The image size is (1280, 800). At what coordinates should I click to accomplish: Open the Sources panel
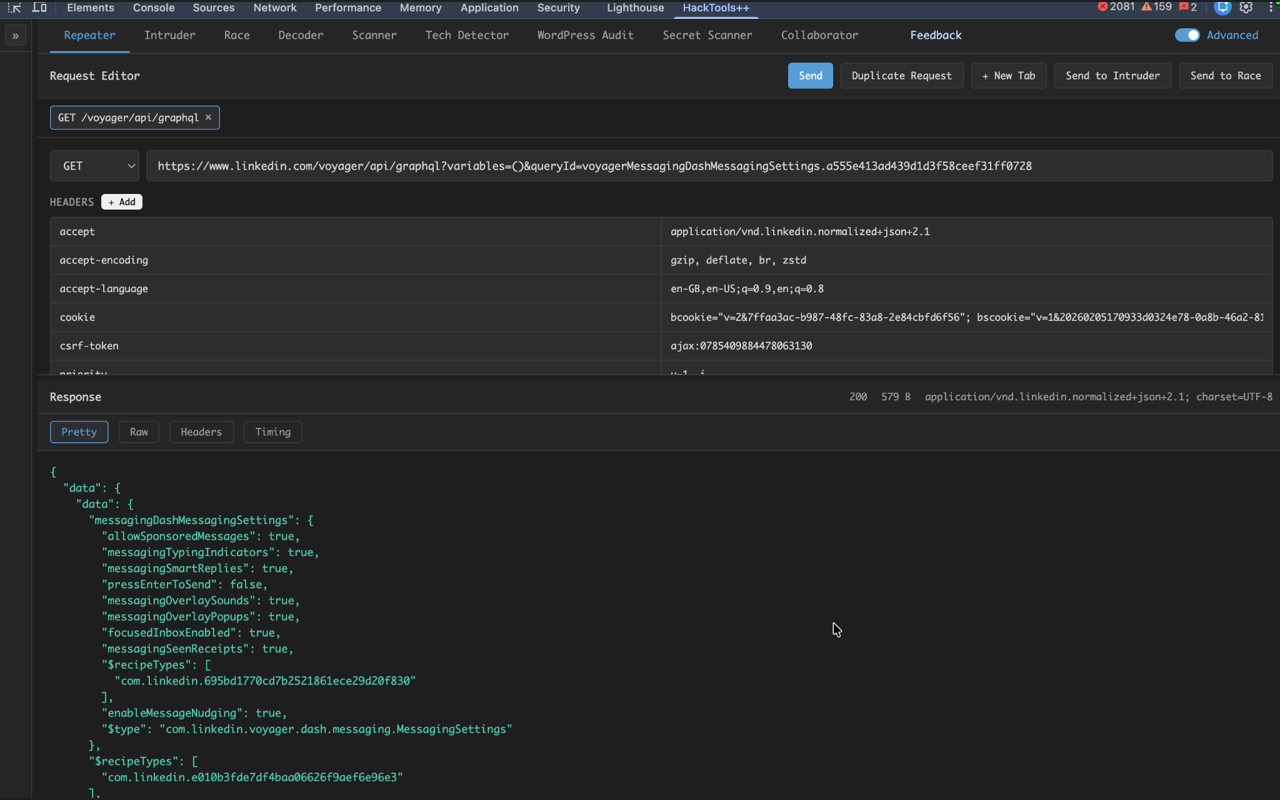point(214,7)
